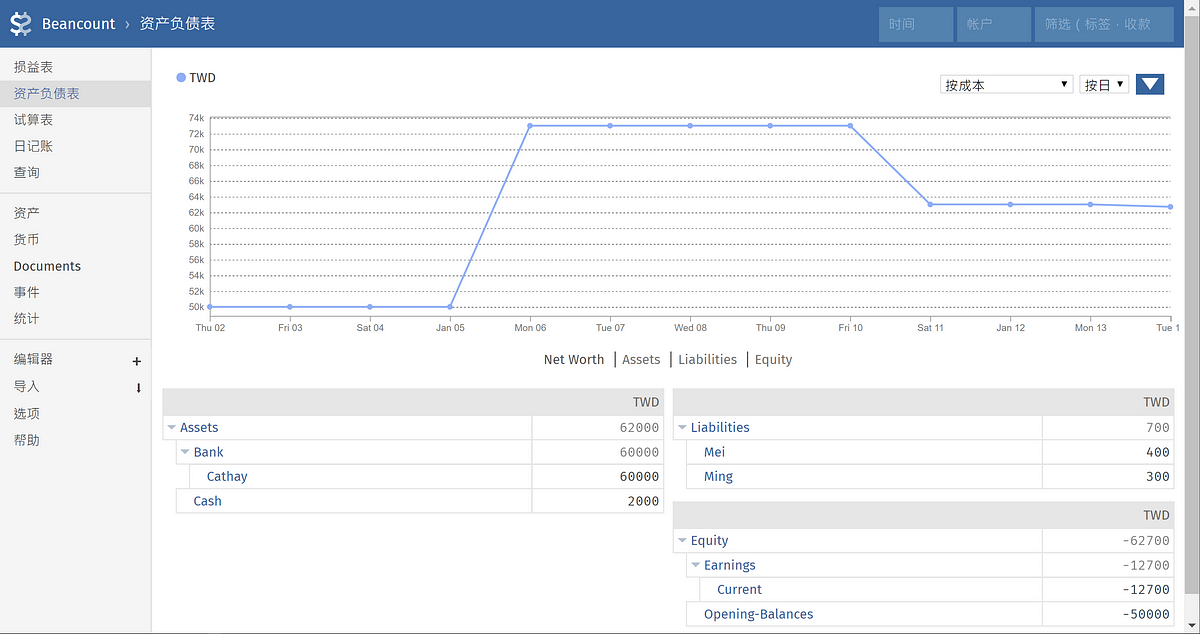The image size is (1200, 634).
Task: Click the 时间 filter input field
Action: (915, 24)
